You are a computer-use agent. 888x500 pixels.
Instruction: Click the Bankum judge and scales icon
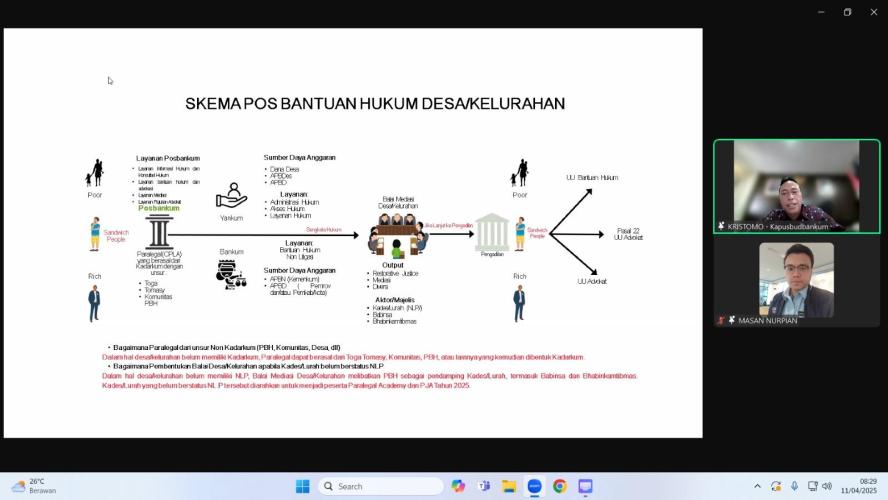coord(231,275)
